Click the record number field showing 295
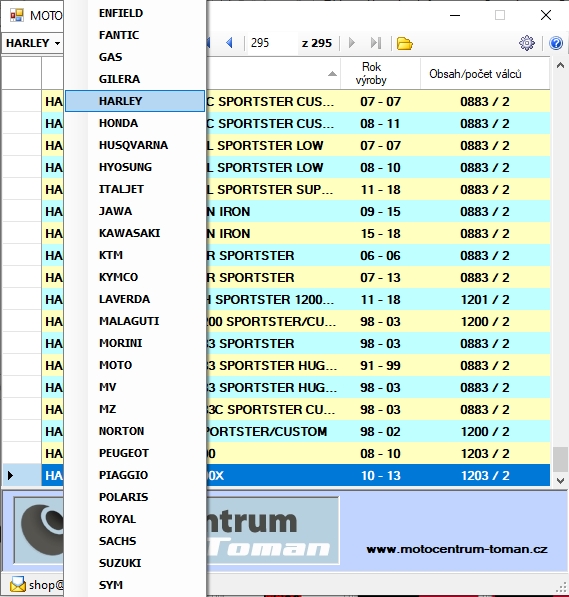569x597 pixels. point(272,43)
